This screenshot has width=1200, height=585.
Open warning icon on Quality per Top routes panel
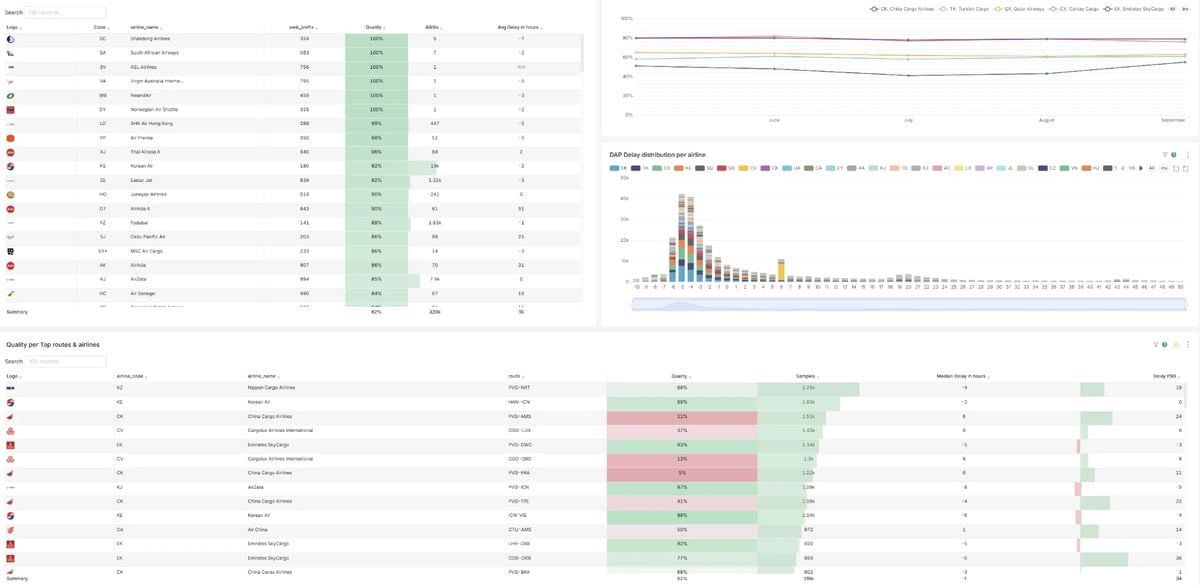(1175, 344)
